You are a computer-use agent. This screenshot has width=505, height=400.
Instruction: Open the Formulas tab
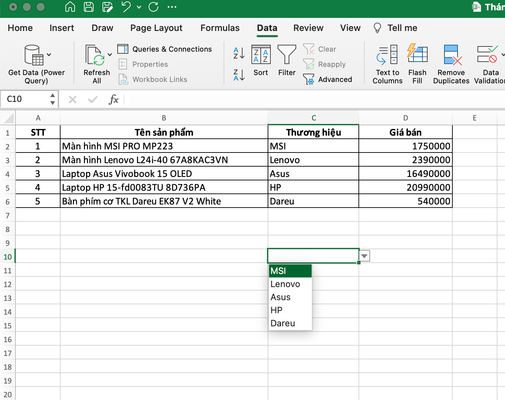[x=220, y=28]
